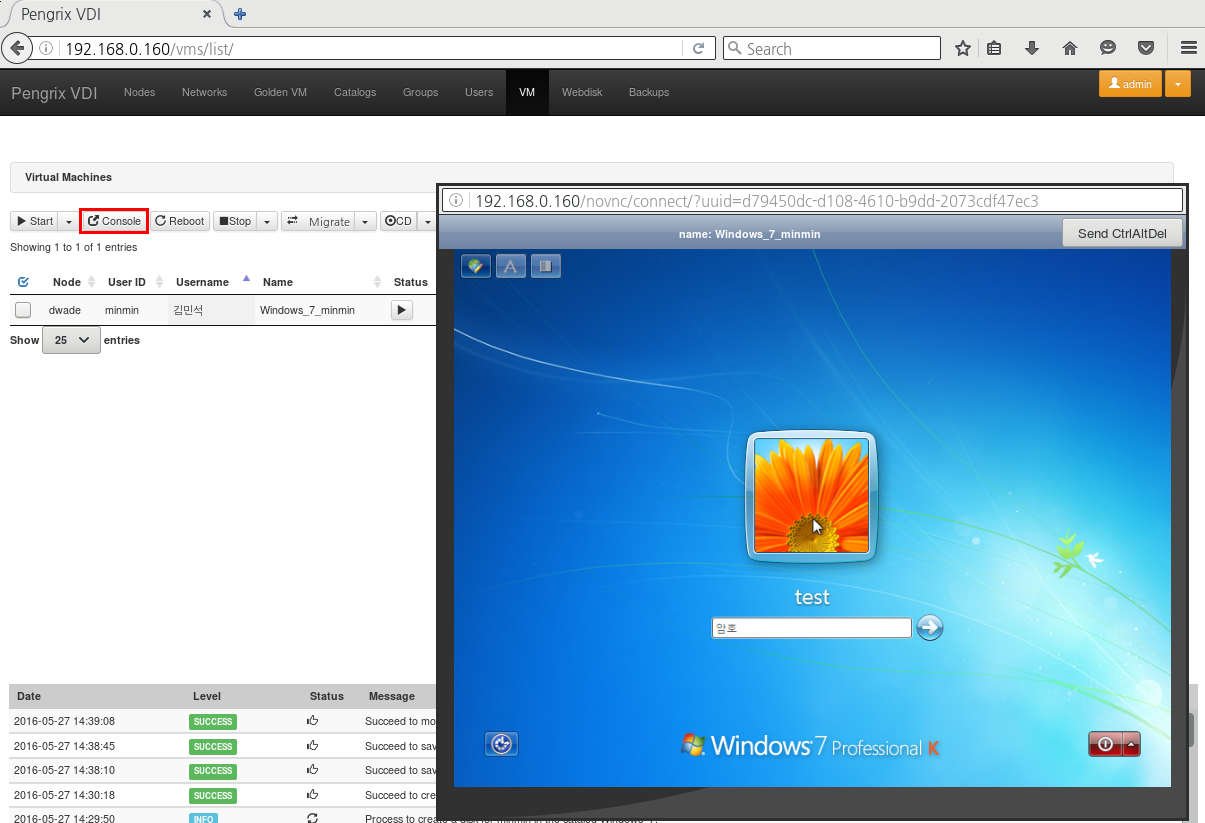This screenshot has height=823, width=1205.
Task: Click the Windows login arrow submit button
Action: click(930, 627)
